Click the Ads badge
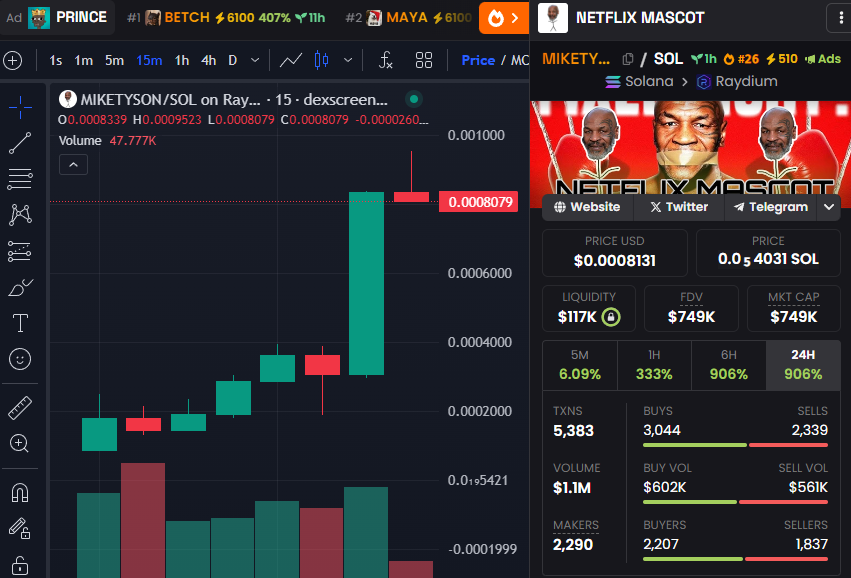 (x=823, y=59)
